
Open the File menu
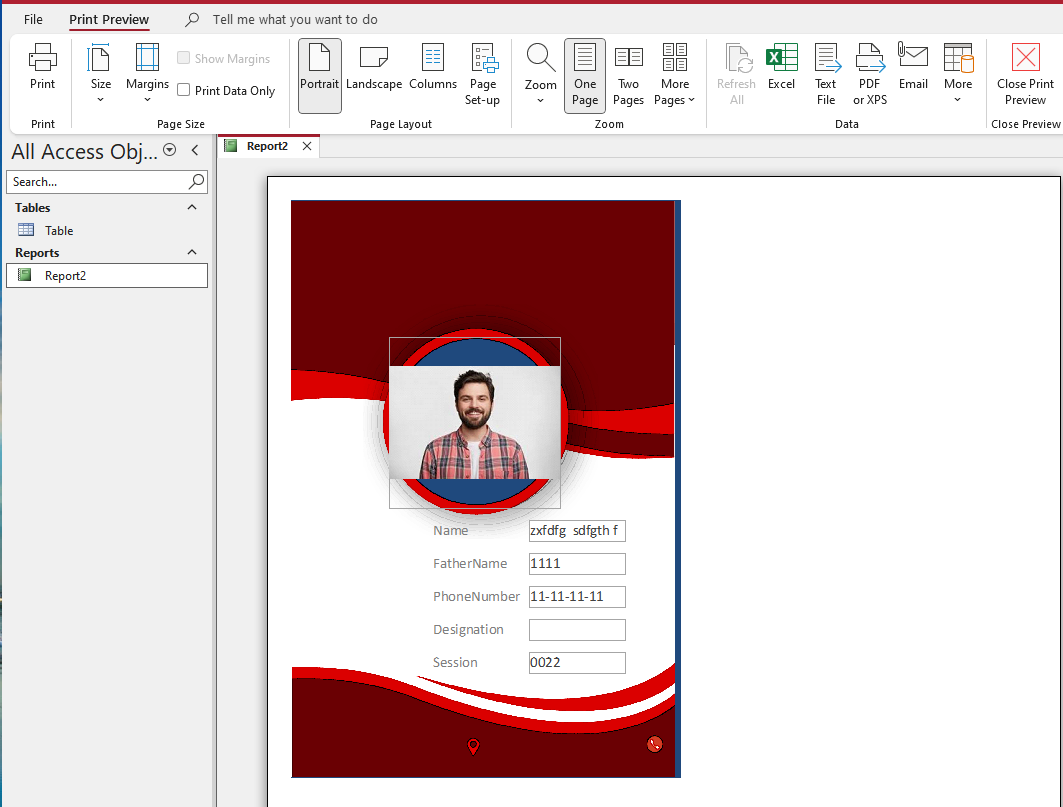[33, 20]
